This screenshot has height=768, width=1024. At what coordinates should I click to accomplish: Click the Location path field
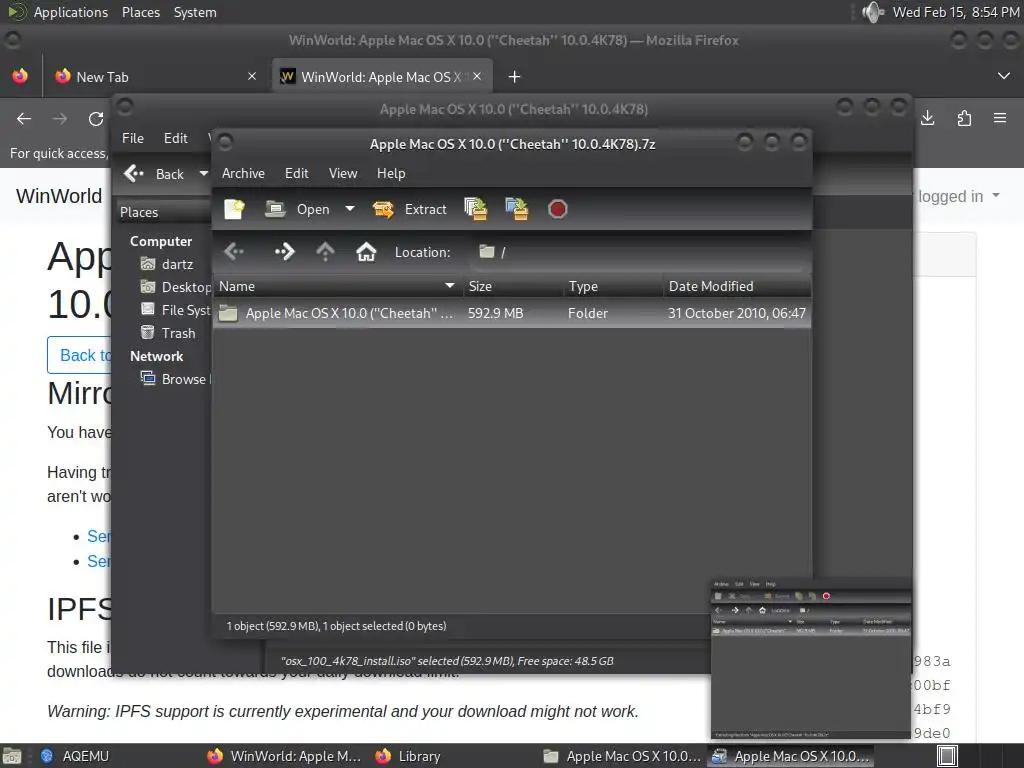640,252
